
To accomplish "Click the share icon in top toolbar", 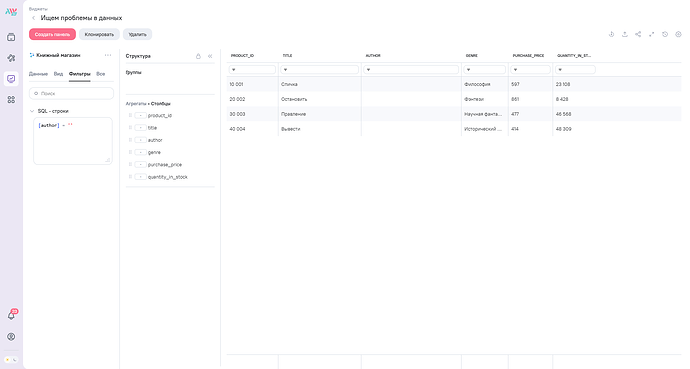I will click(638, 34).
